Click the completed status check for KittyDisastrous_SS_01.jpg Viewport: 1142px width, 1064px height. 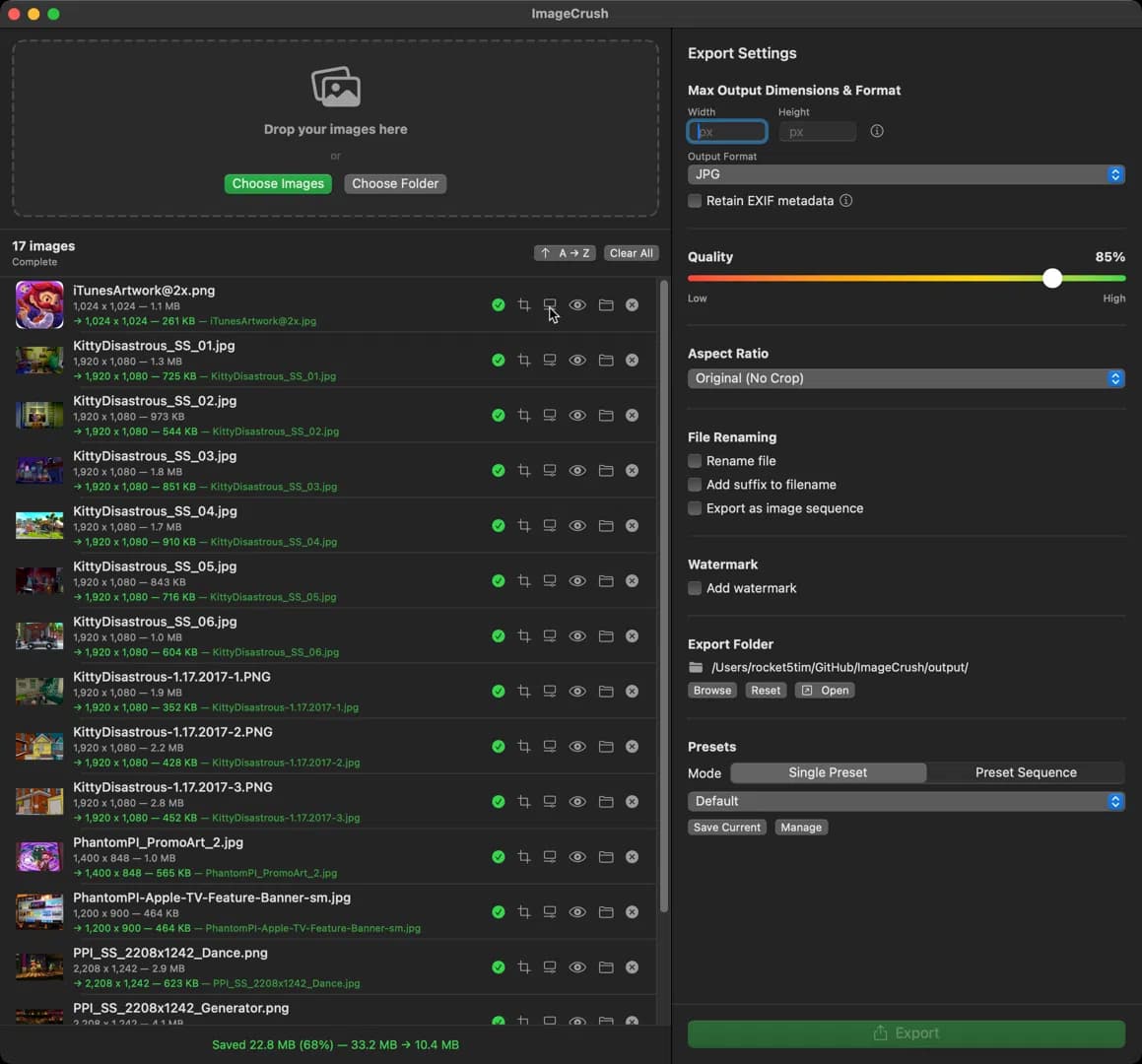499,361
